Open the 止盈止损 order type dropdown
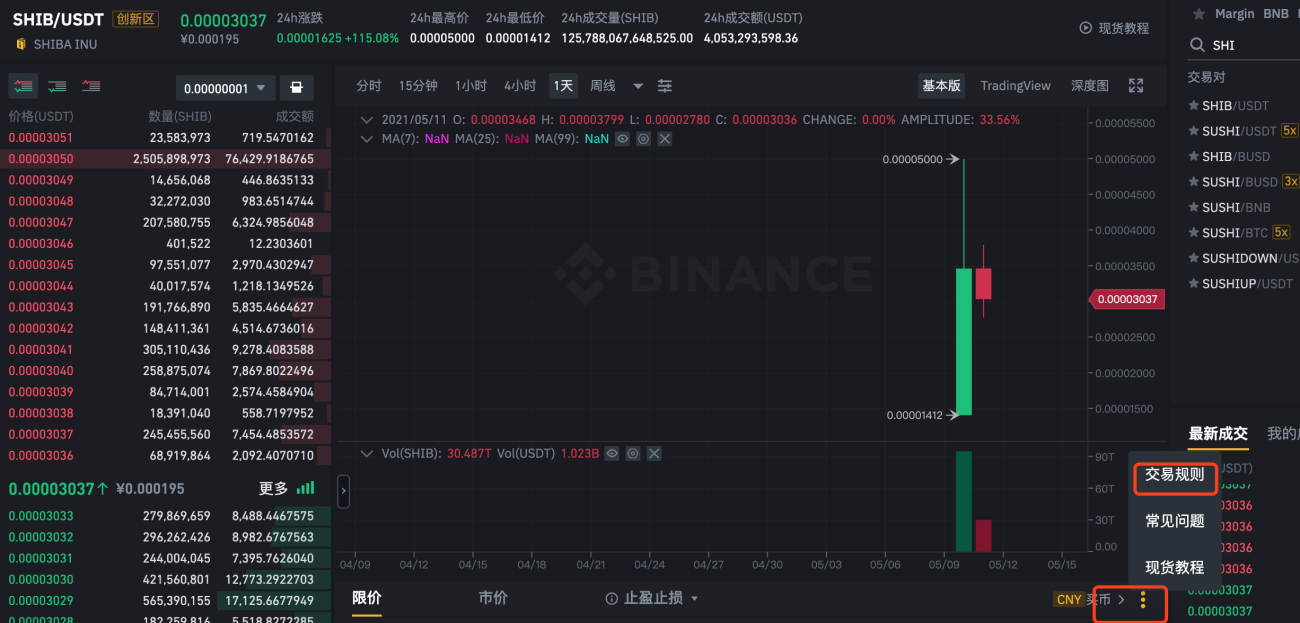The width and height of the screenshot is (1300, 623). pos(652,598)
